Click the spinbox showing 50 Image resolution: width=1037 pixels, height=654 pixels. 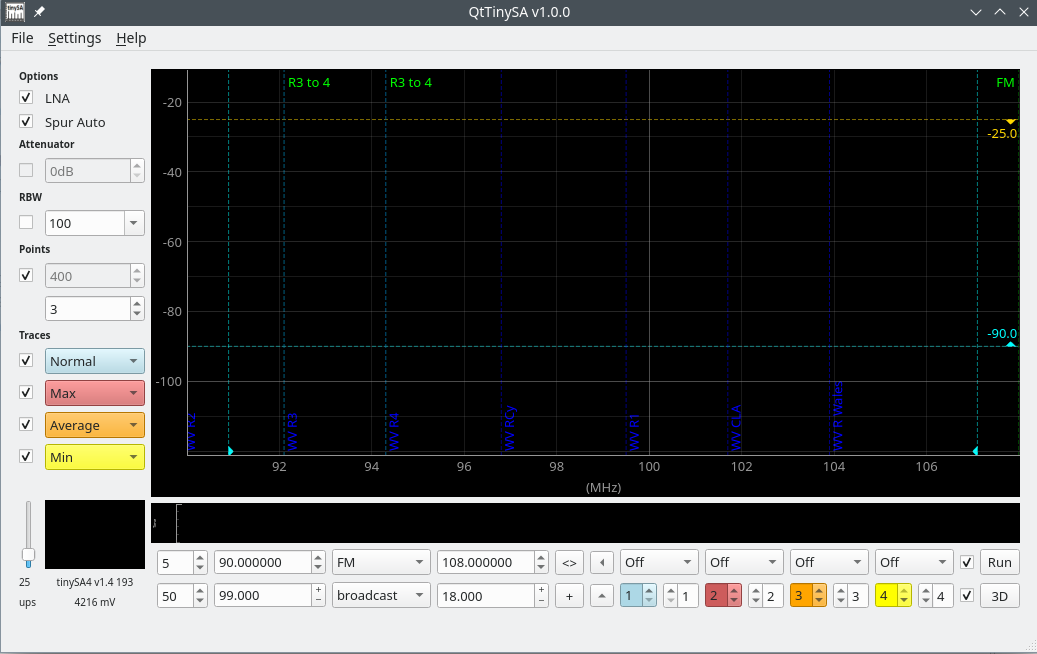[x=182, y=596]
